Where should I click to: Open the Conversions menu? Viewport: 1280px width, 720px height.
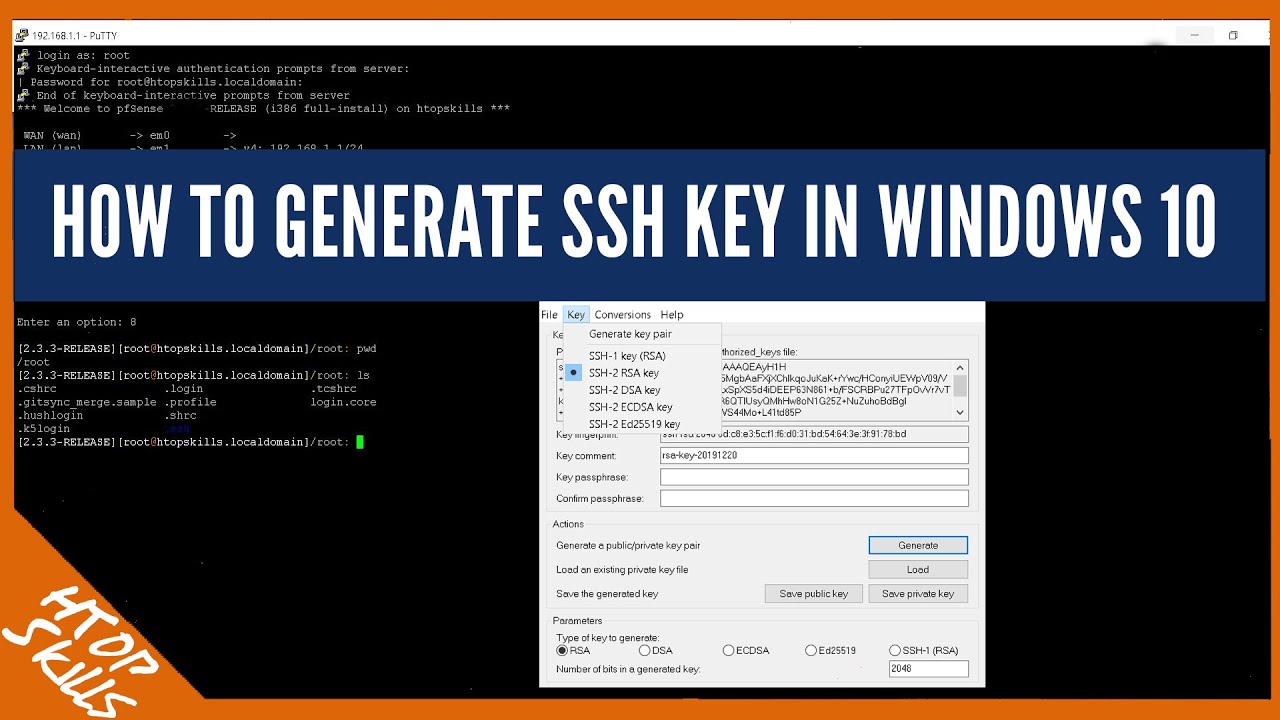tap(622, 314)
